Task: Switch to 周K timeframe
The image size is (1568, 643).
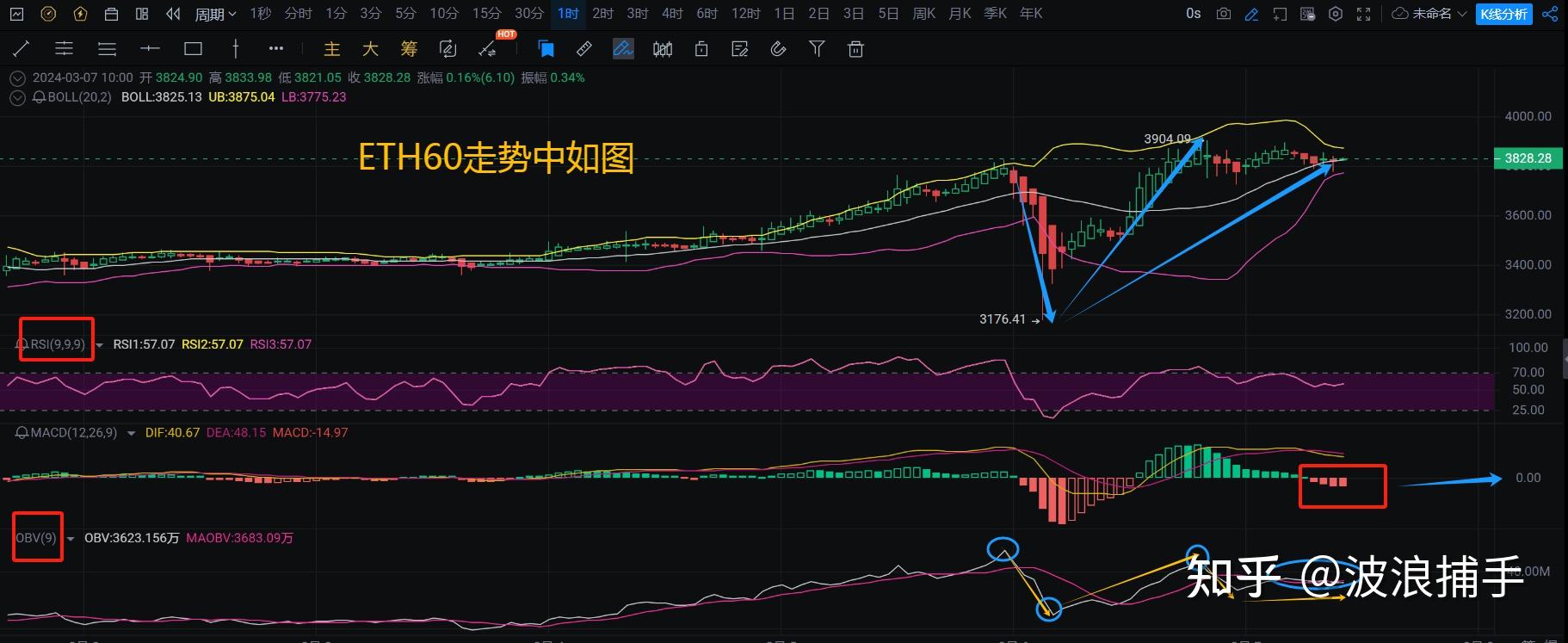Action: pos(923,14)
